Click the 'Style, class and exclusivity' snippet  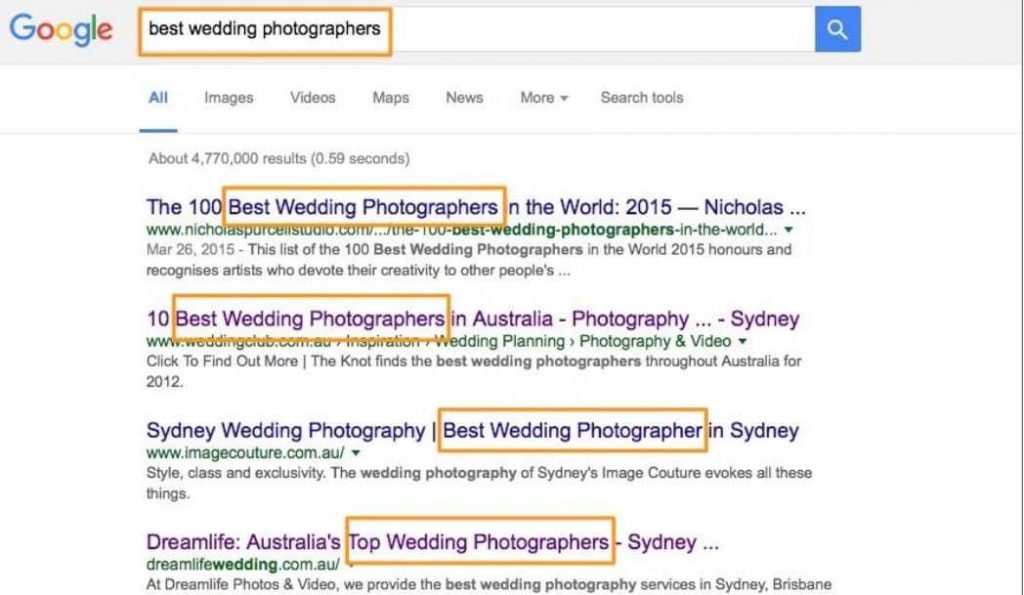tap(479, 483)
